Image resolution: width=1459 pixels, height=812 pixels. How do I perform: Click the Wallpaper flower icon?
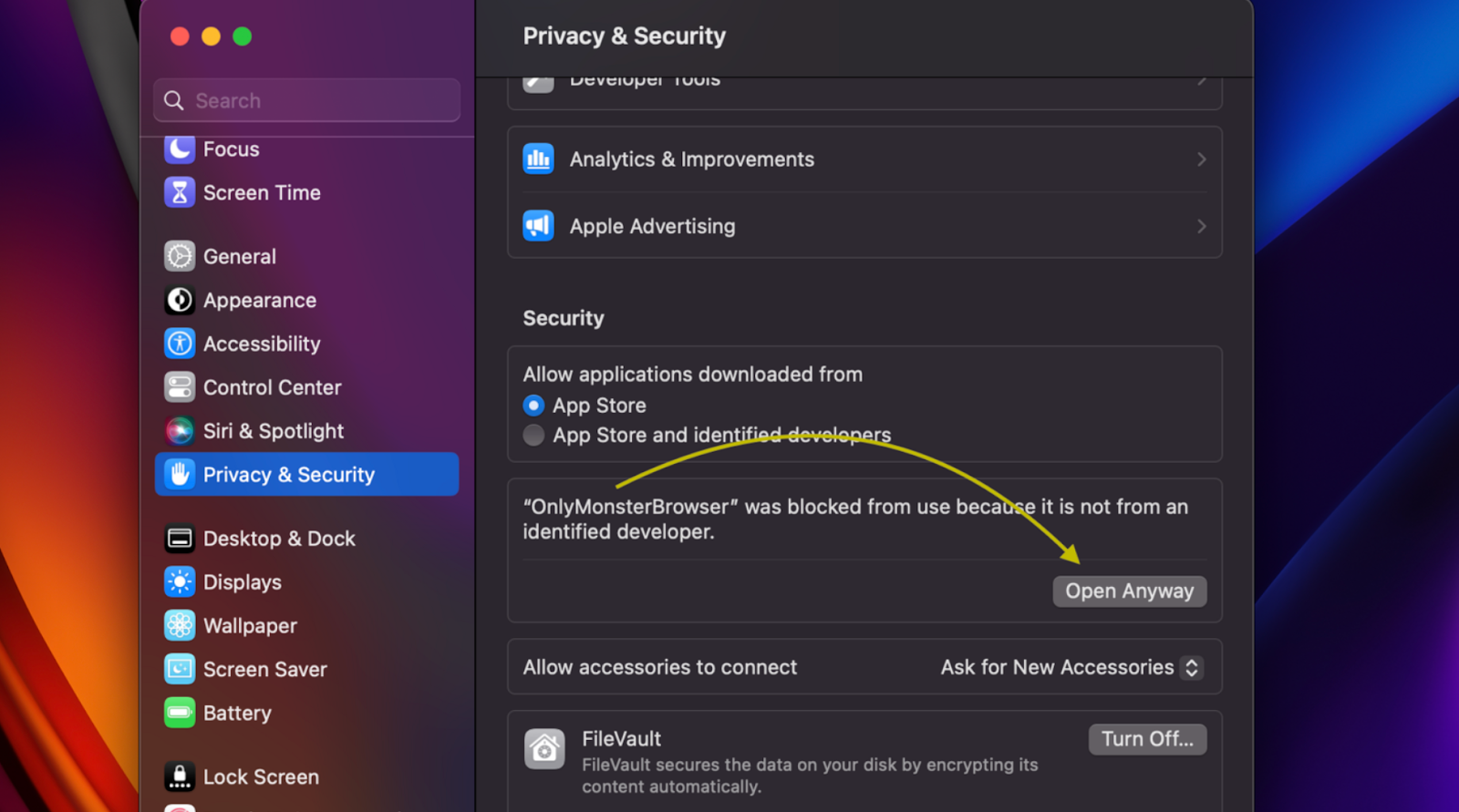click(180, 626)
